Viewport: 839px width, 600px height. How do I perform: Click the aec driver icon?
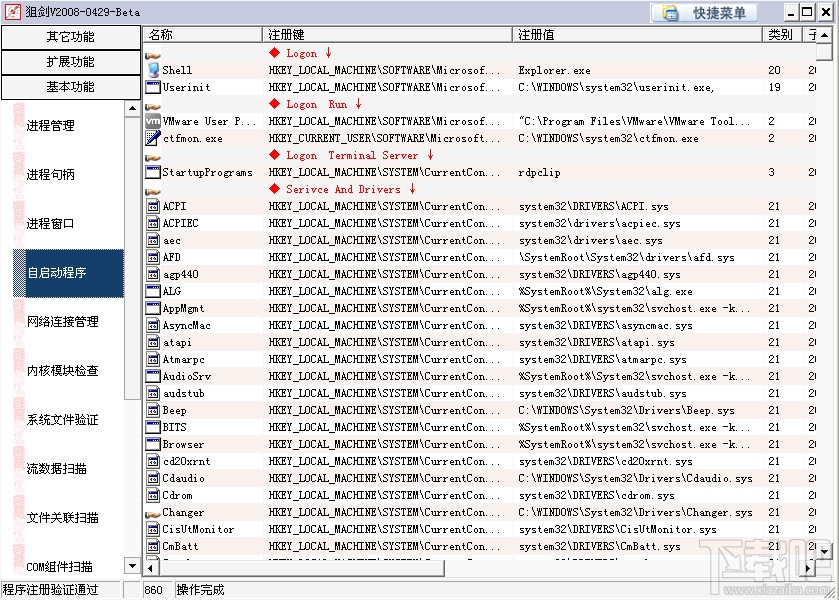pyautogui.click(x=153, y=240)
